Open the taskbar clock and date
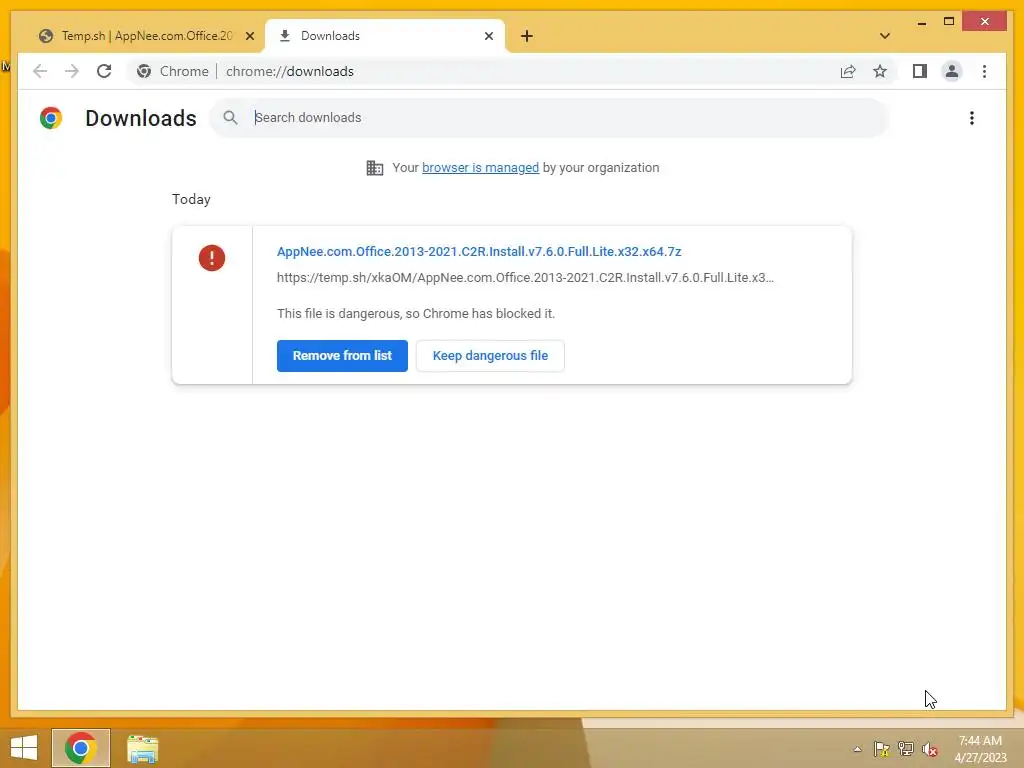 [x=980, y=749]
